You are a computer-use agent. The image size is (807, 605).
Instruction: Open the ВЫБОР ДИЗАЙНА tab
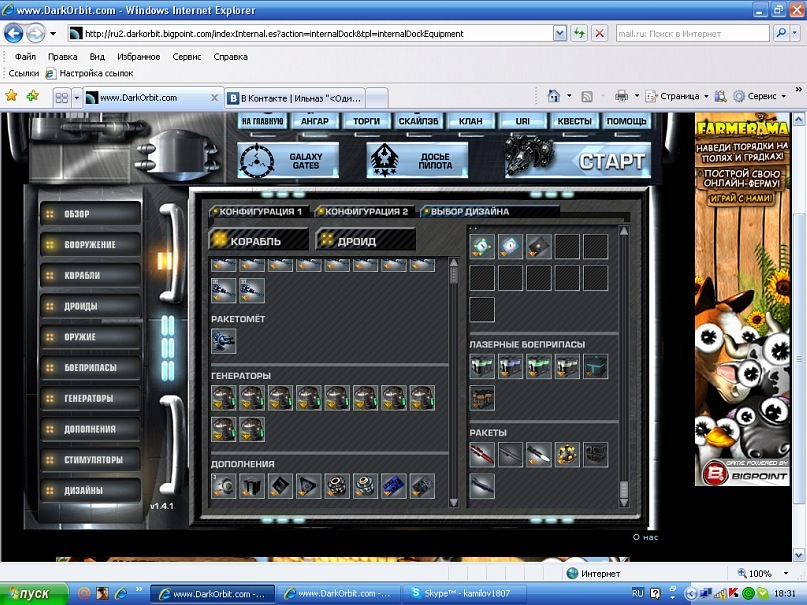click(x=470, y=212)
